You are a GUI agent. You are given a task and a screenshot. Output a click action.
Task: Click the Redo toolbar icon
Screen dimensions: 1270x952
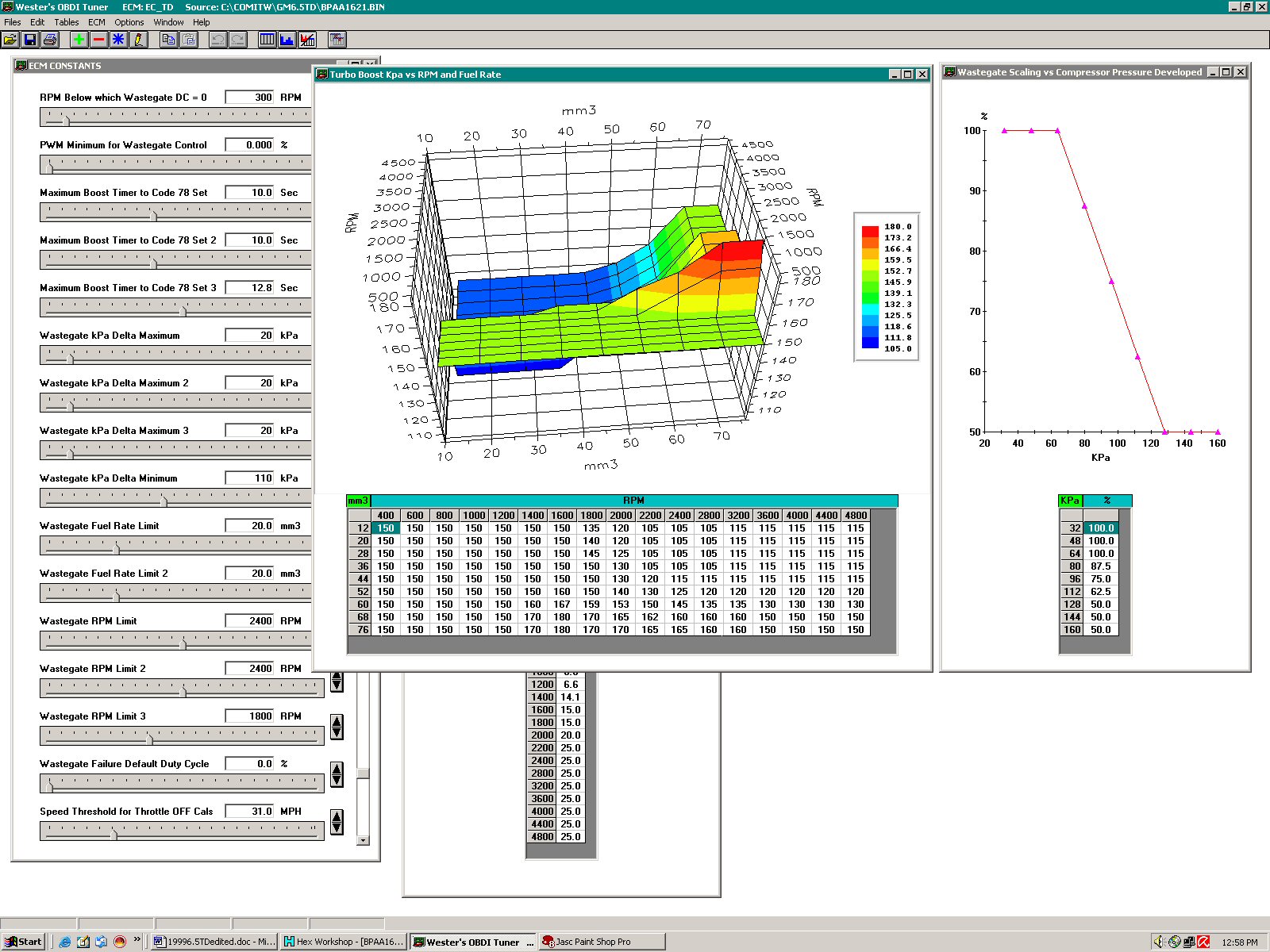237,39
